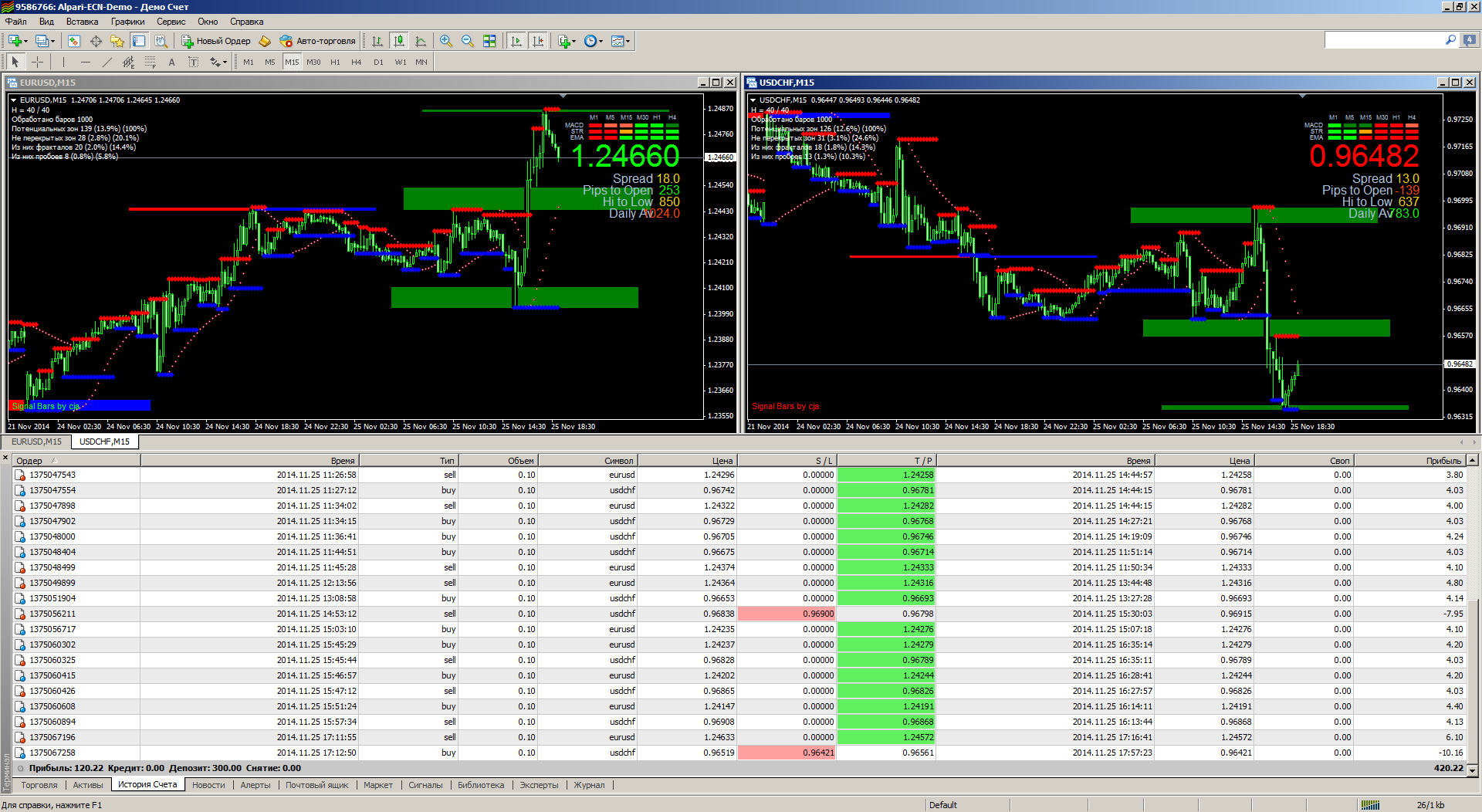Select the trendline drawing tool
The width and height of the screenshot is (1482, 812).
(107, 62)
